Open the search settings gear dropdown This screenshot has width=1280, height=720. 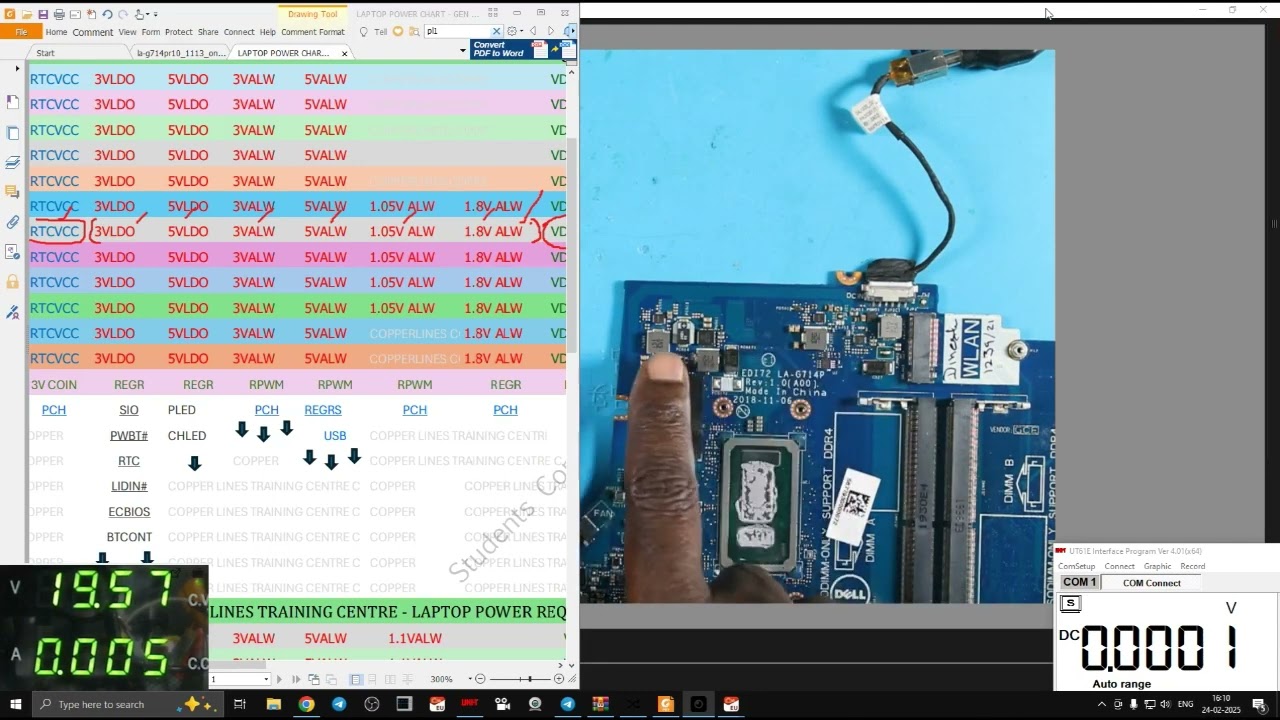tap(514, 31)
